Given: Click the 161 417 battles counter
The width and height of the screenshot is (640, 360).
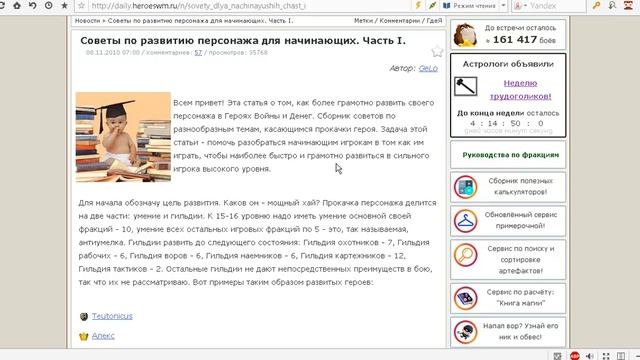Looking at the screenshot, I should coord(515,40).
